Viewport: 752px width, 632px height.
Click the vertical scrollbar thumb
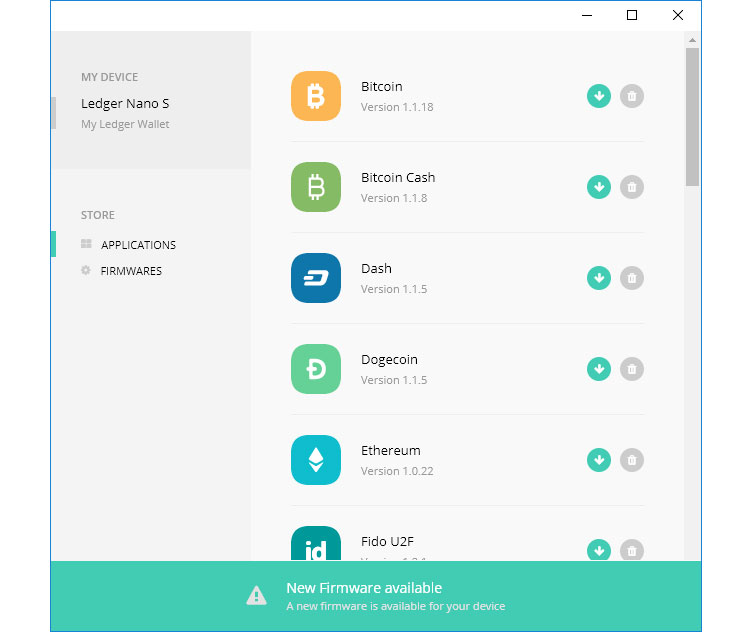click(692, 117)
